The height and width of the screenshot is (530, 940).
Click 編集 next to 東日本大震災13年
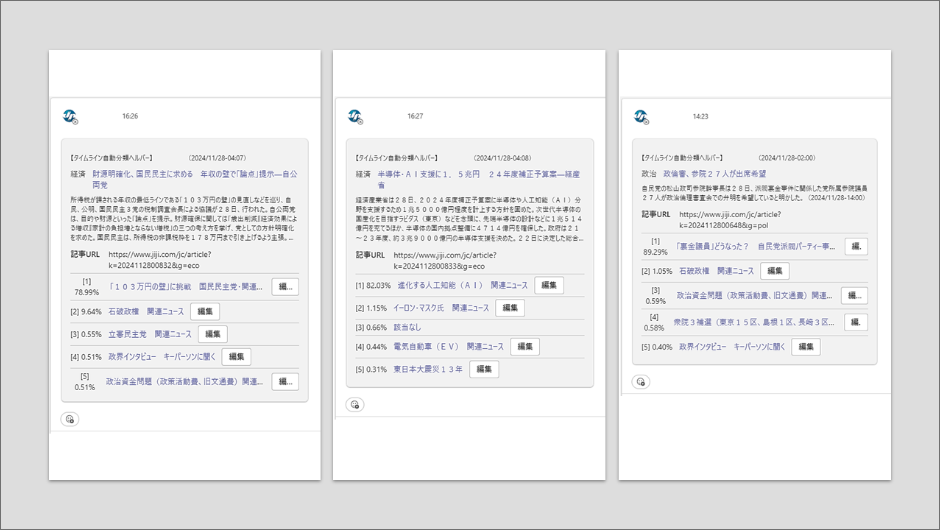pyautogui.click(x=484, y=369)
